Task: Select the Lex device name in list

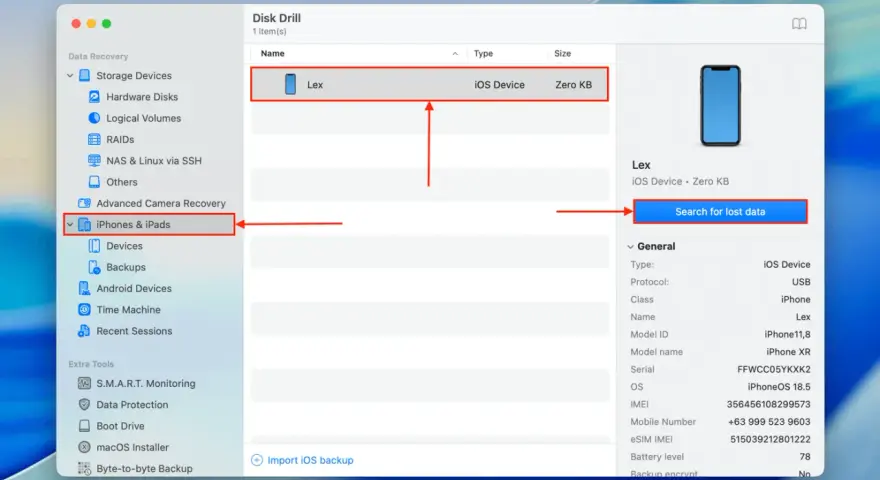Action: (x=315, y=85)
